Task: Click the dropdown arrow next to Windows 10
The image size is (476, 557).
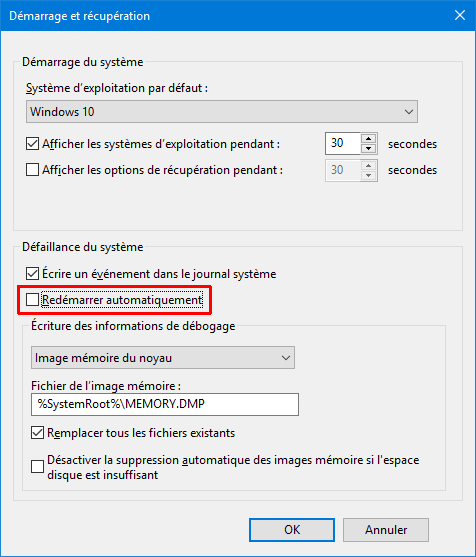Action: (x=409, y=112)
